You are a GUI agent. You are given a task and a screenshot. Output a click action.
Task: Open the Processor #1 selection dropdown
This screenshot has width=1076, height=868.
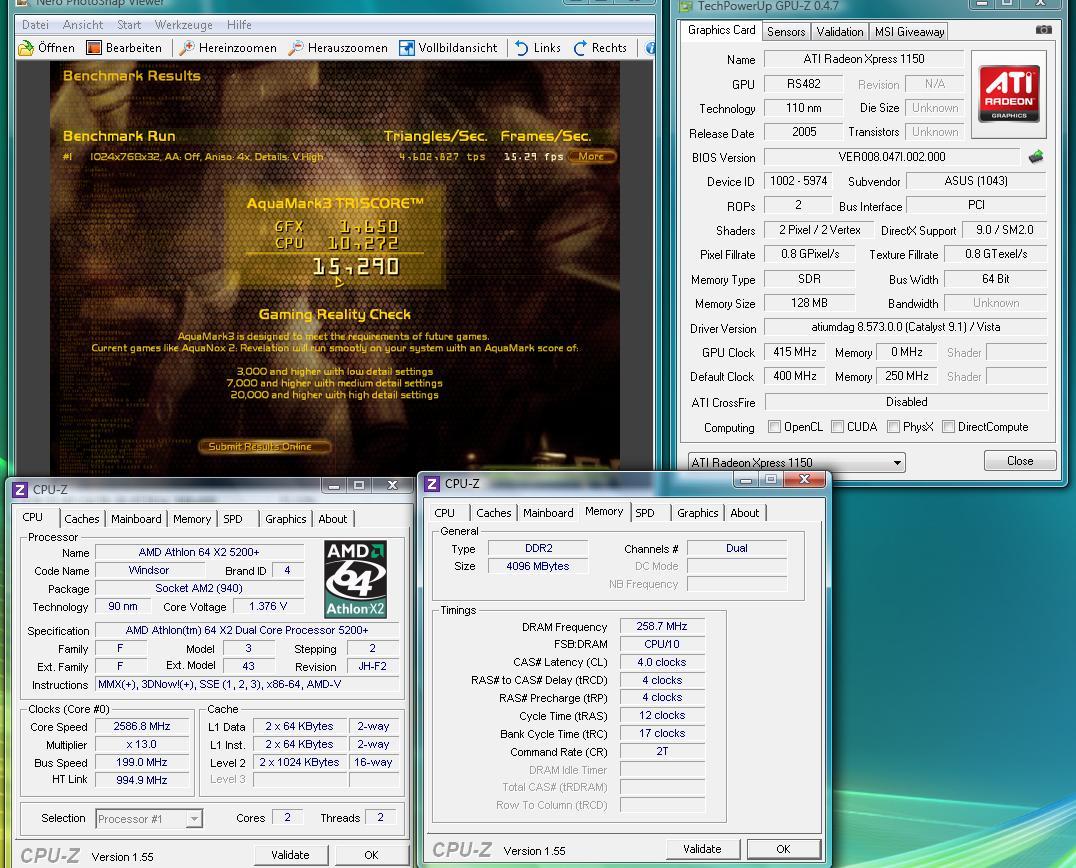[x=149, y=819]
